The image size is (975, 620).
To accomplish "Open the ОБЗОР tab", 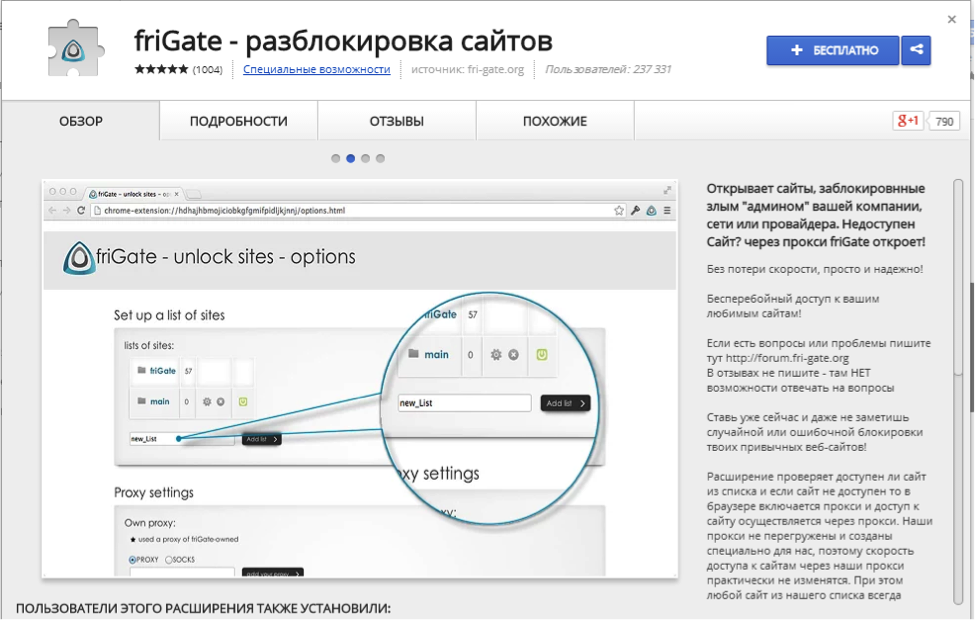I will click(x=81, y=121).
